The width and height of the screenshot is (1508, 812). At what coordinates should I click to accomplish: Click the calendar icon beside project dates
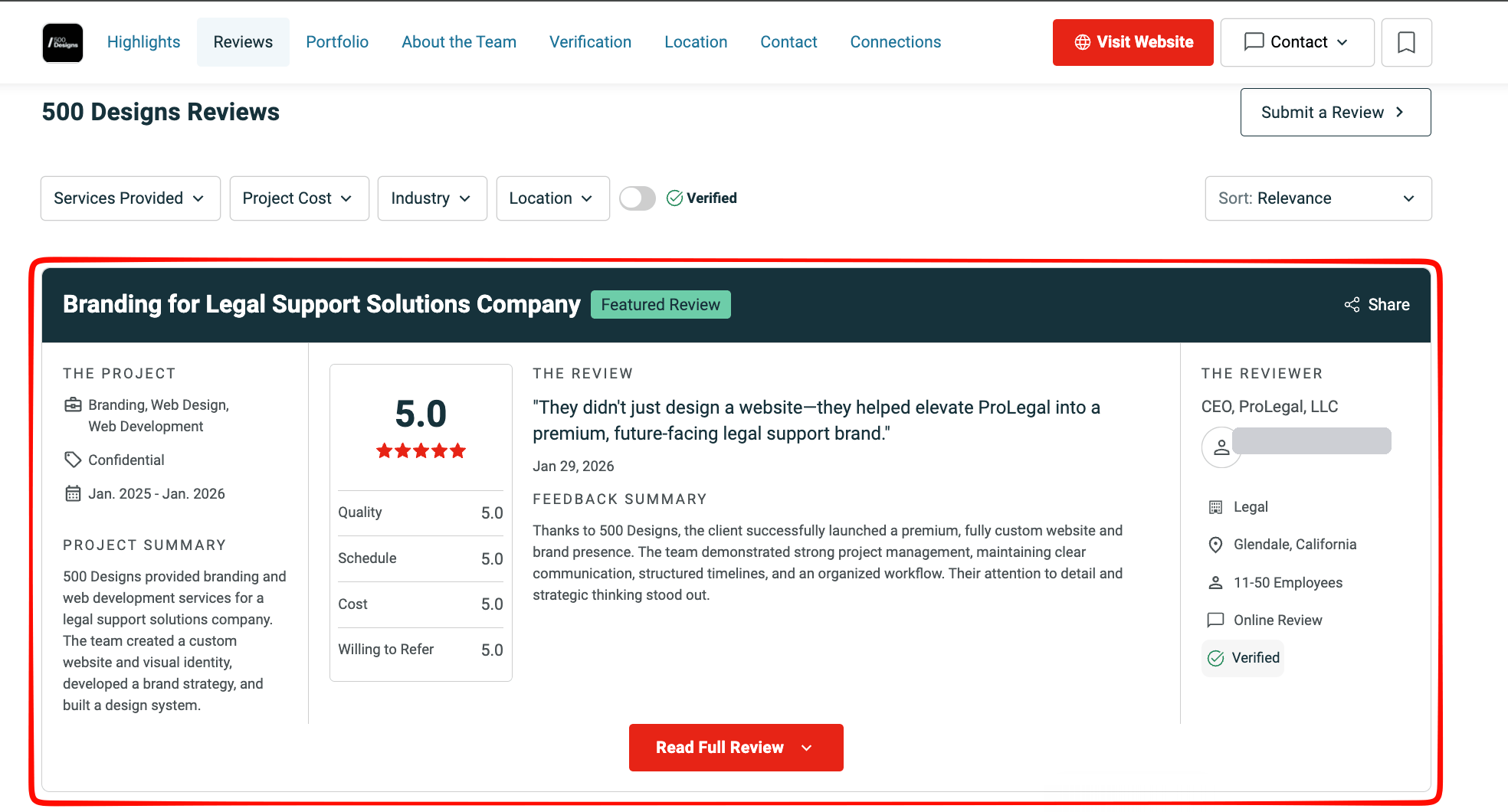73,493
